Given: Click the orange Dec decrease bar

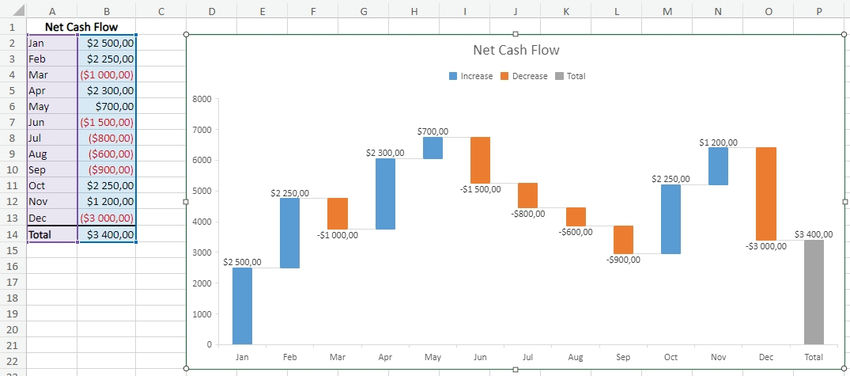Looking at the screenshot, I should click(x=766, y=193).
